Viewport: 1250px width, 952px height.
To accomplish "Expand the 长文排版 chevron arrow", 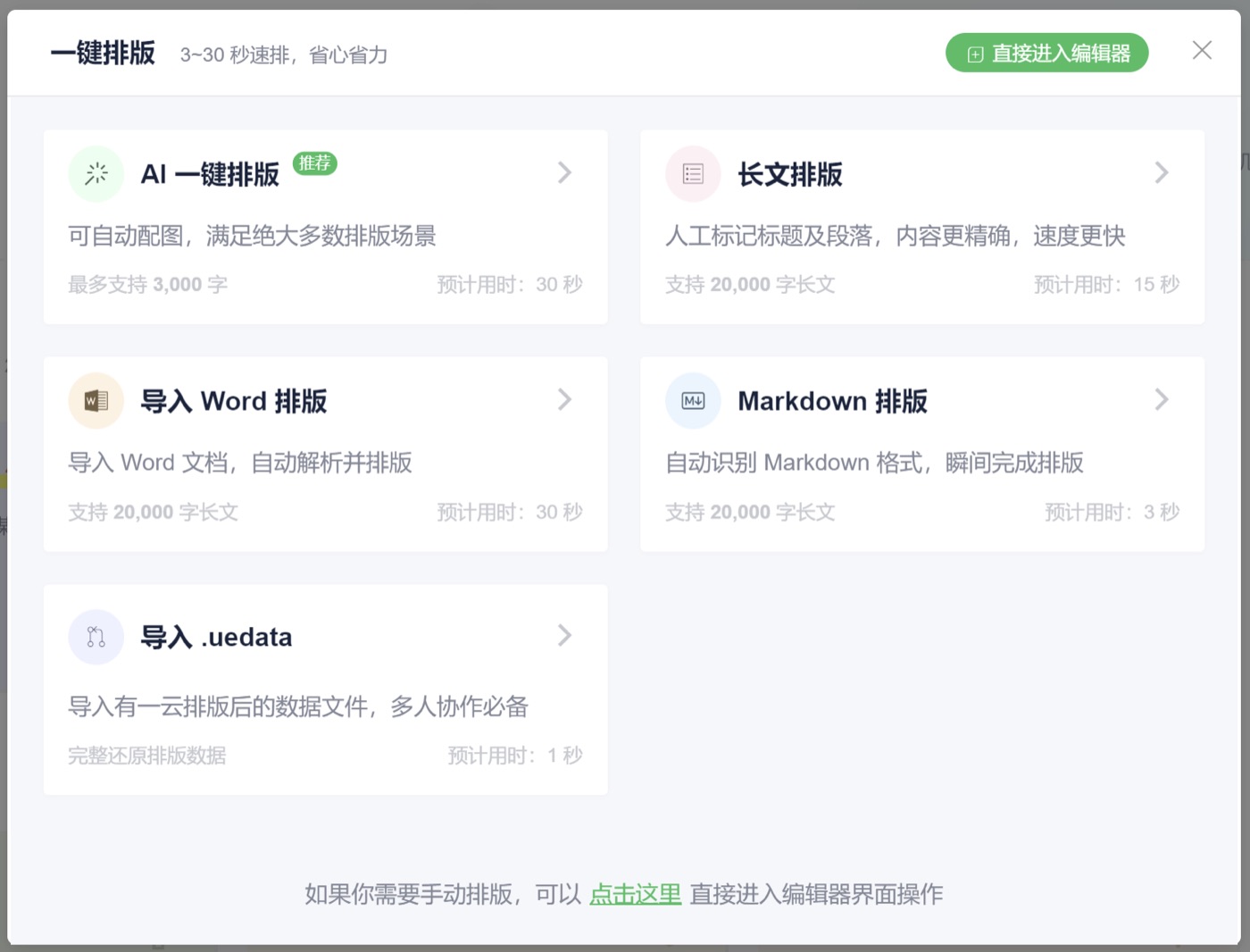I will (1162, 172).
